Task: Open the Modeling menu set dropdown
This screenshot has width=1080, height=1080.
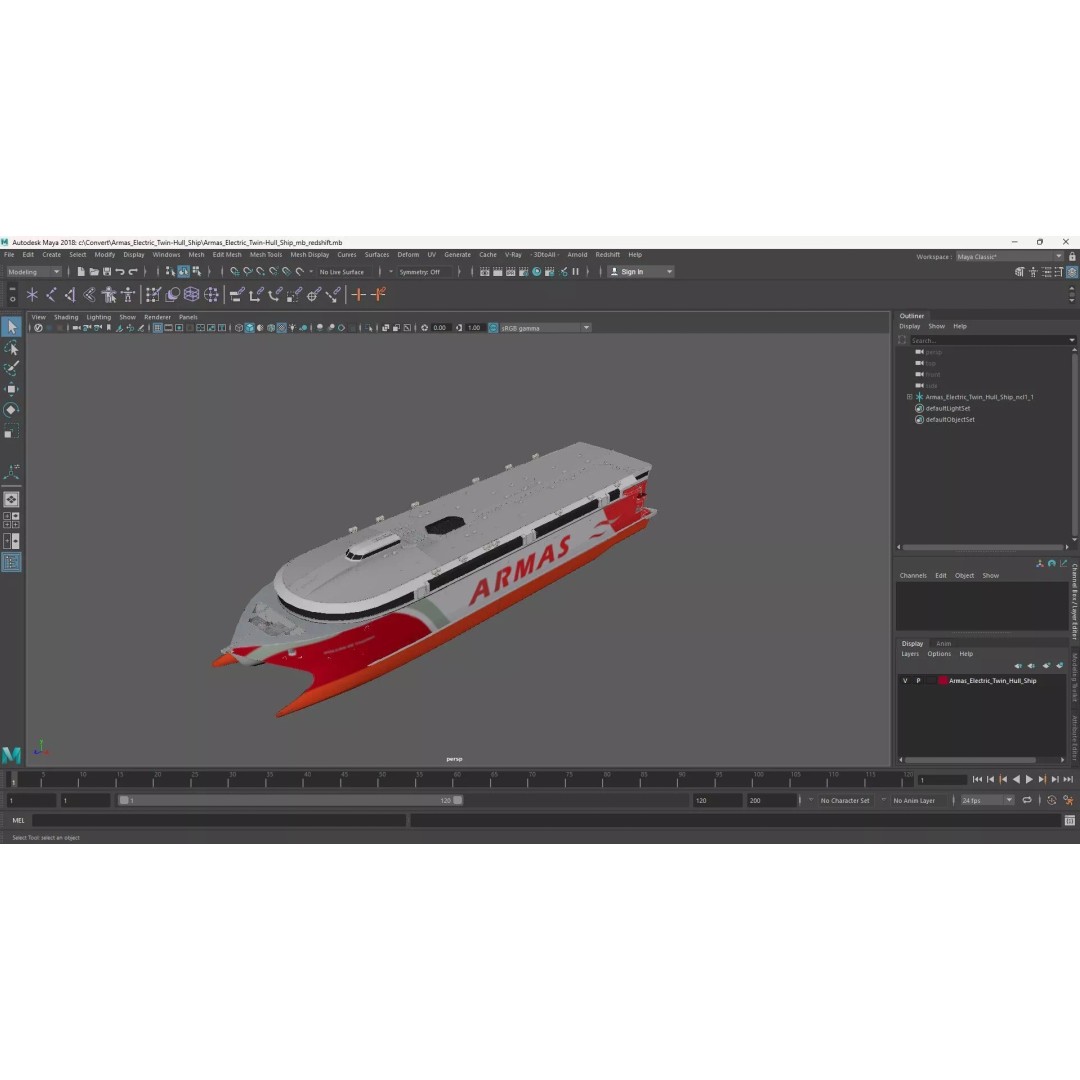Action: [x=34, y=271]
